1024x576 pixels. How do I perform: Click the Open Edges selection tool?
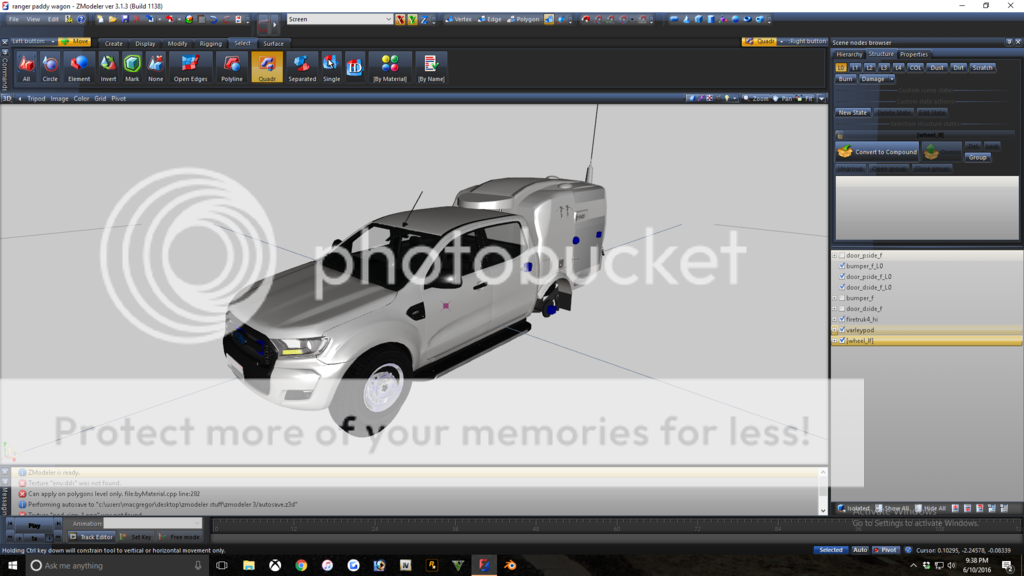pyautogui.click(x=190, y=67)
